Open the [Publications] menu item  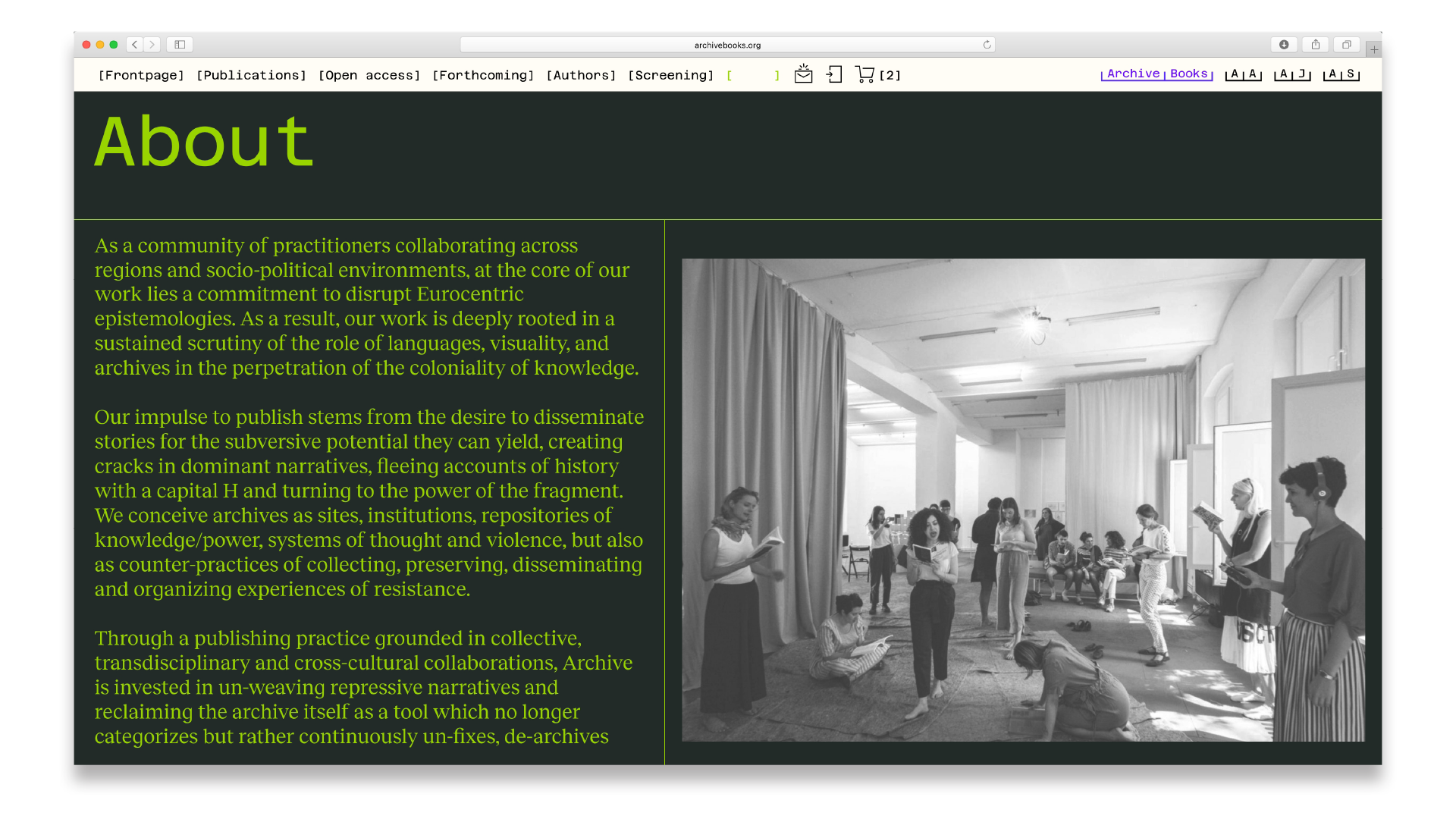tap(251, 75)
